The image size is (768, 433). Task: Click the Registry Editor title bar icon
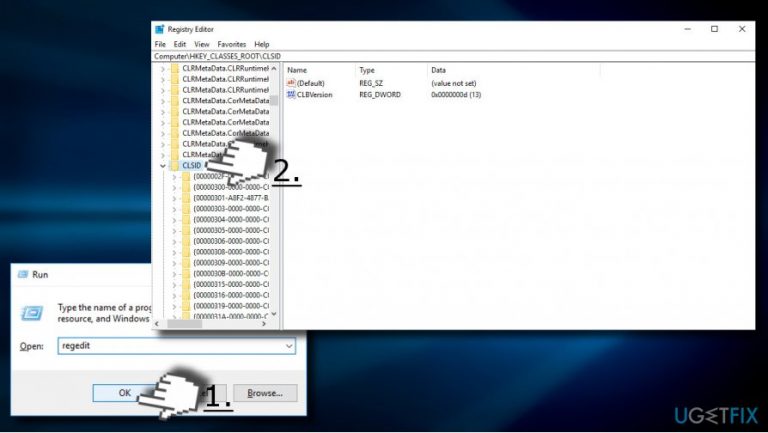pyautogui.click(x=160, y=29)
